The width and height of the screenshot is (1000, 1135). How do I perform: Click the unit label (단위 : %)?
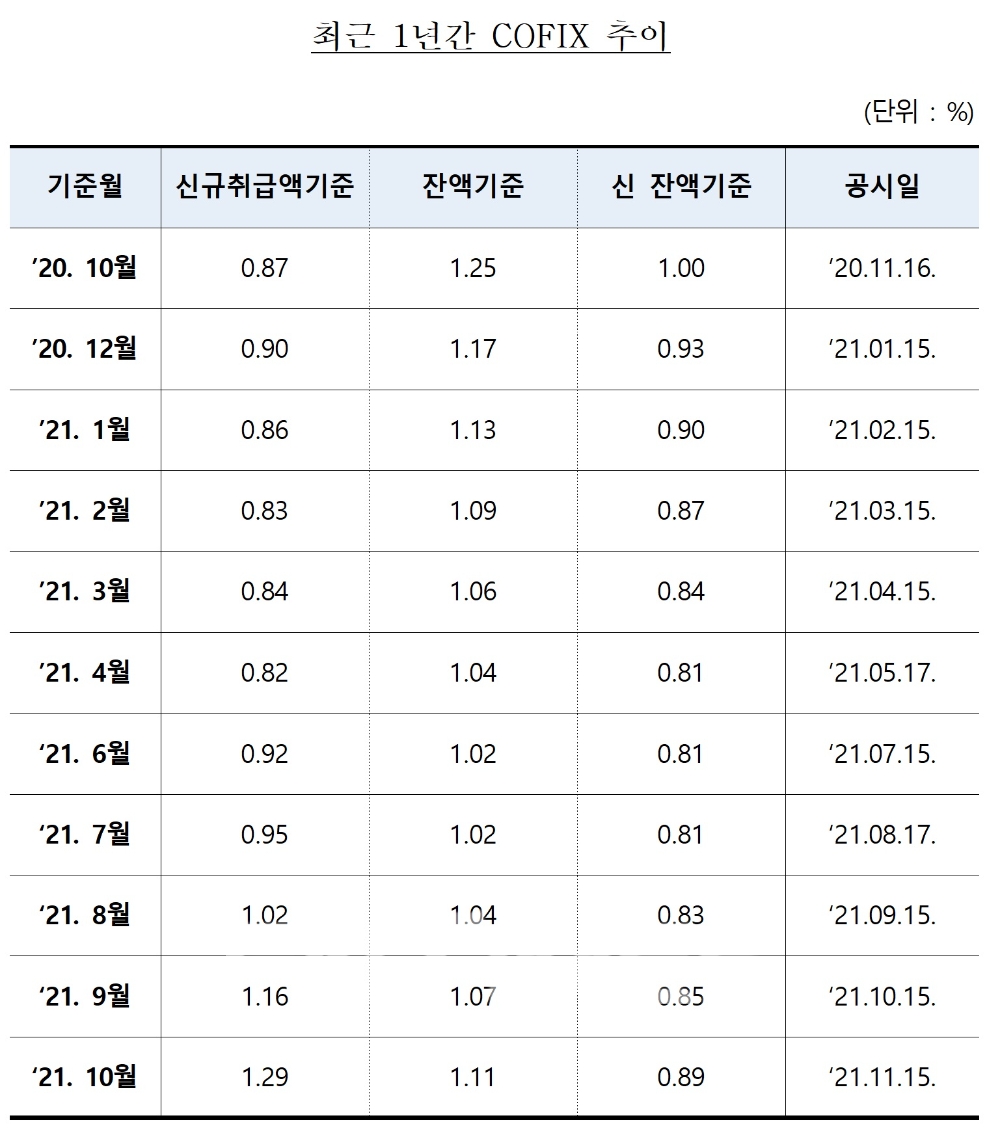918,113
